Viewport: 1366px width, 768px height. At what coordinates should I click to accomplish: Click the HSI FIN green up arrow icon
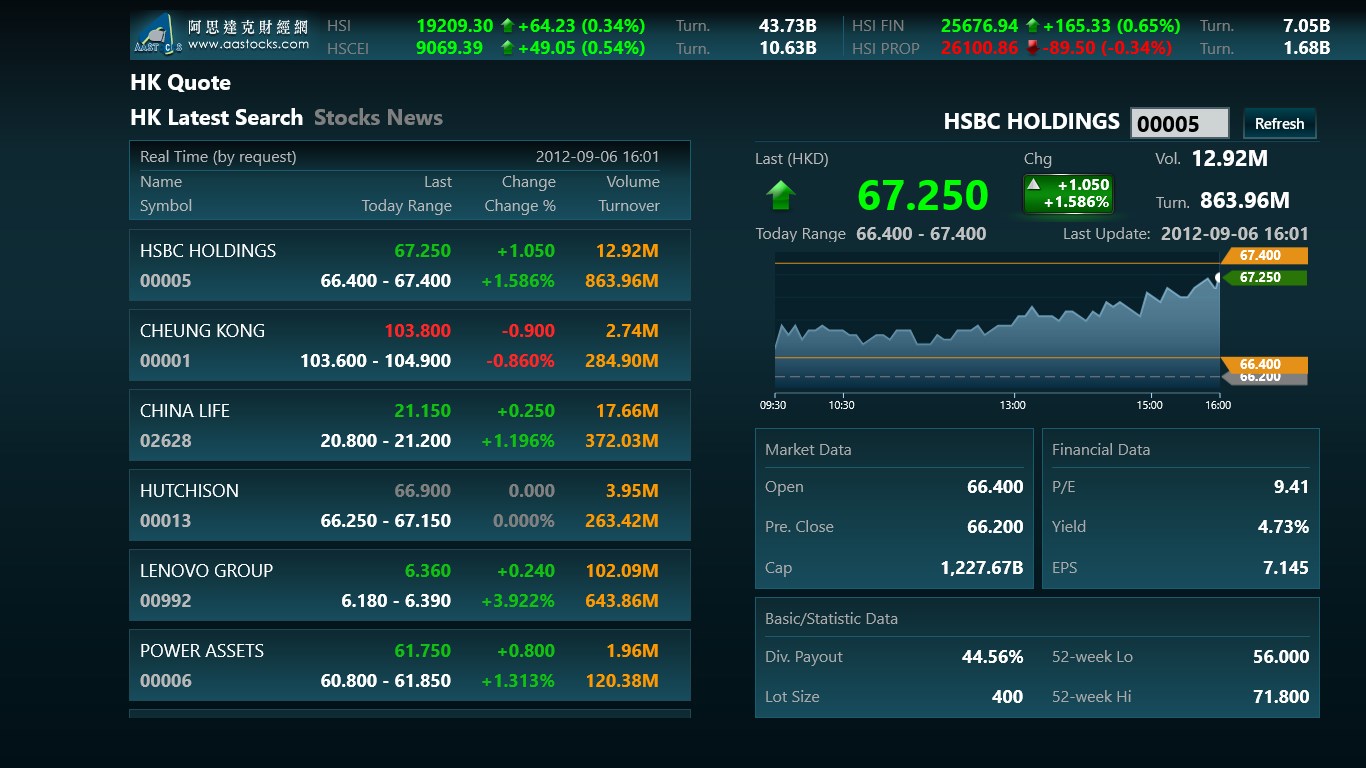point(1032,26)
